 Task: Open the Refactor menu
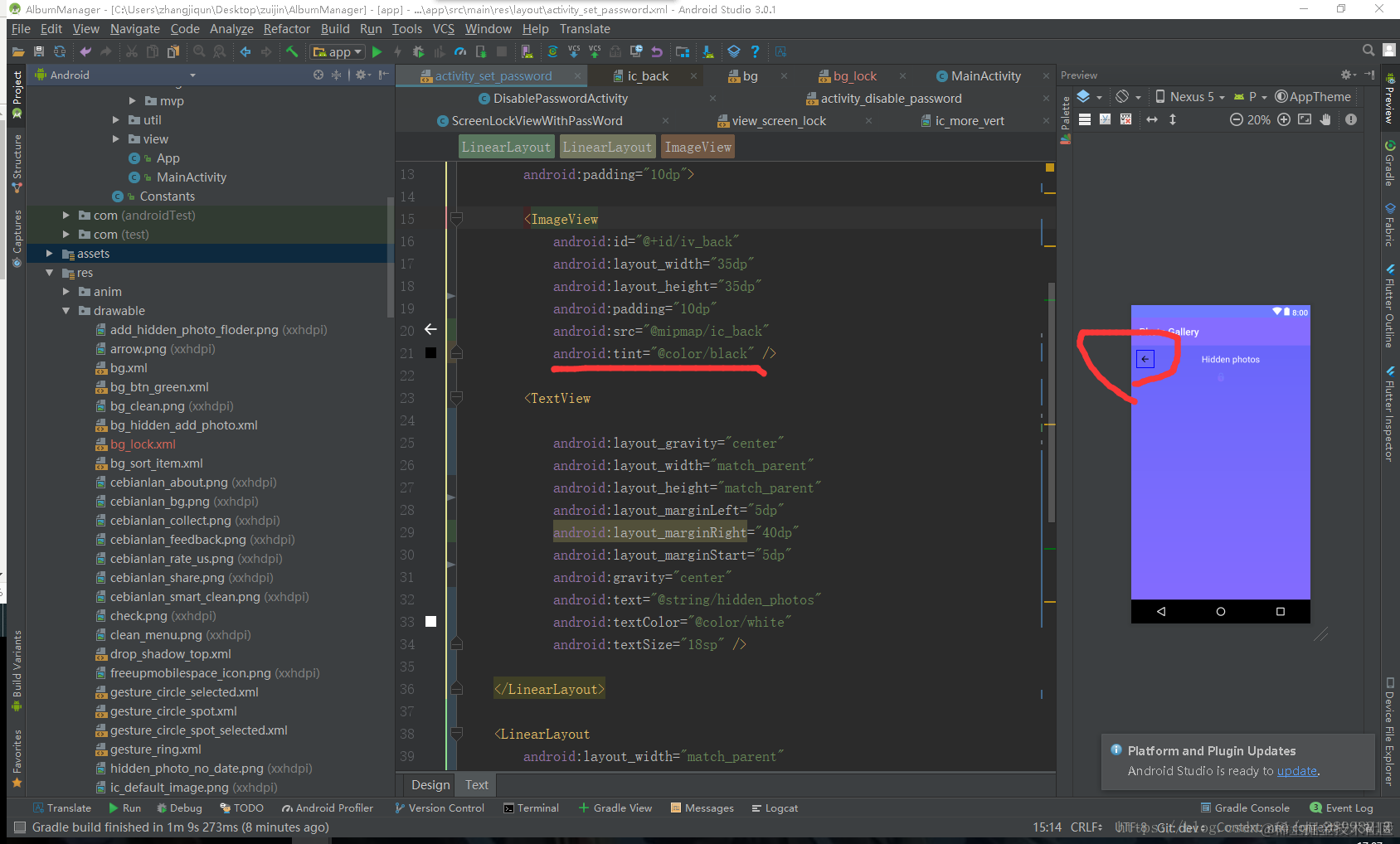[287, 29]
